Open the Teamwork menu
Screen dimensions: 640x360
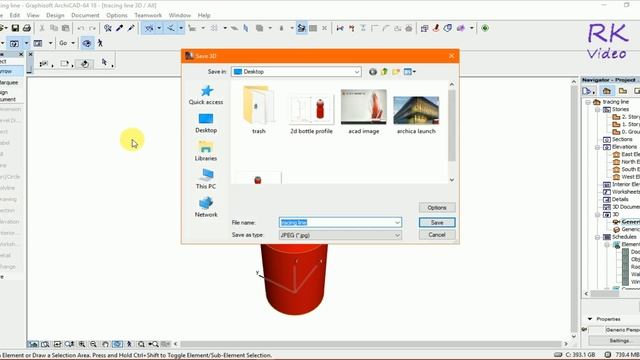click(148, 15)
